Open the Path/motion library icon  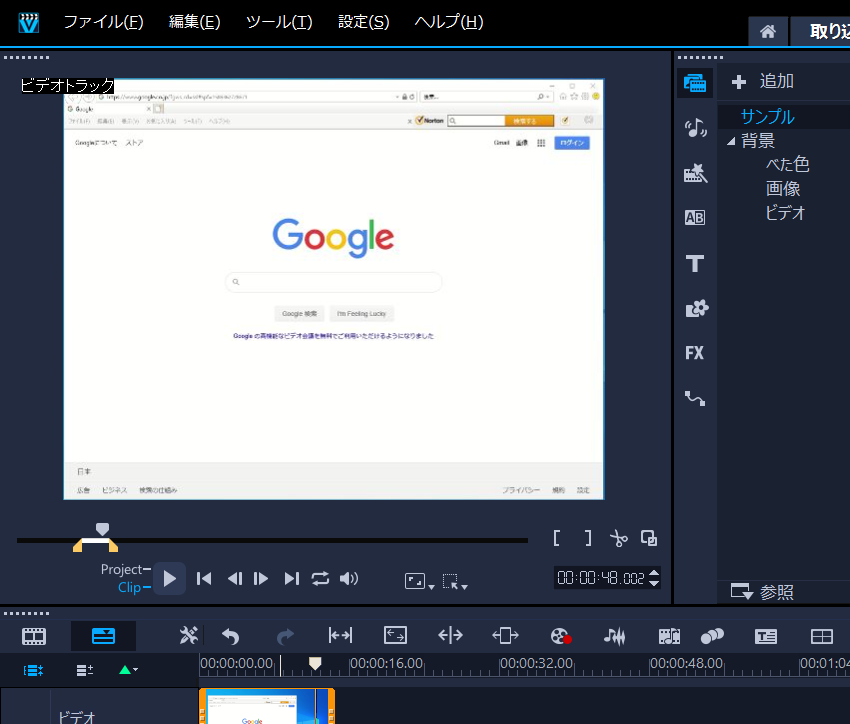pos(694,398)
